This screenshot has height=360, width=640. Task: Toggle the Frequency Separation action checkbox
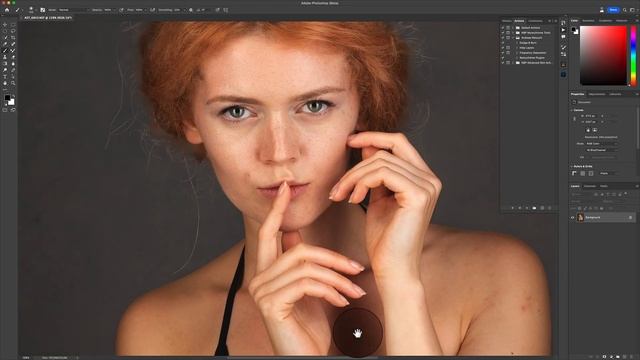pyautogui.click(x=502, y=53)
